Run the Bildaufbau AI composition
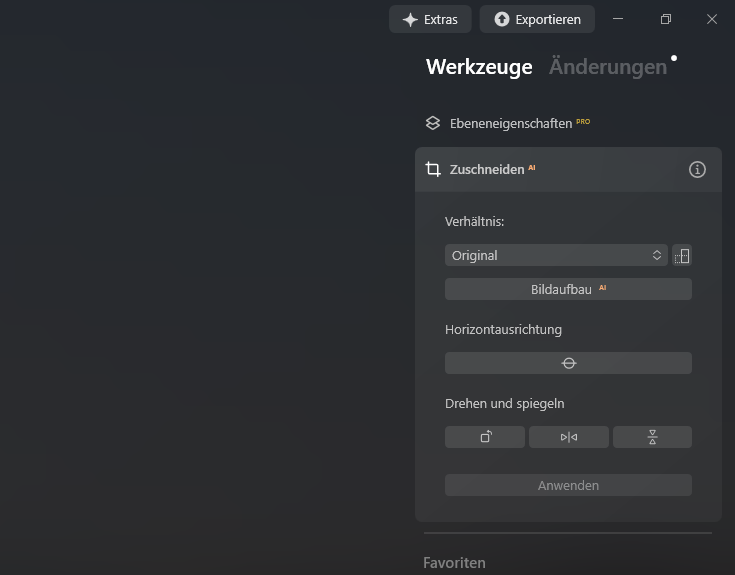735x575 pixels. (568, 289)
